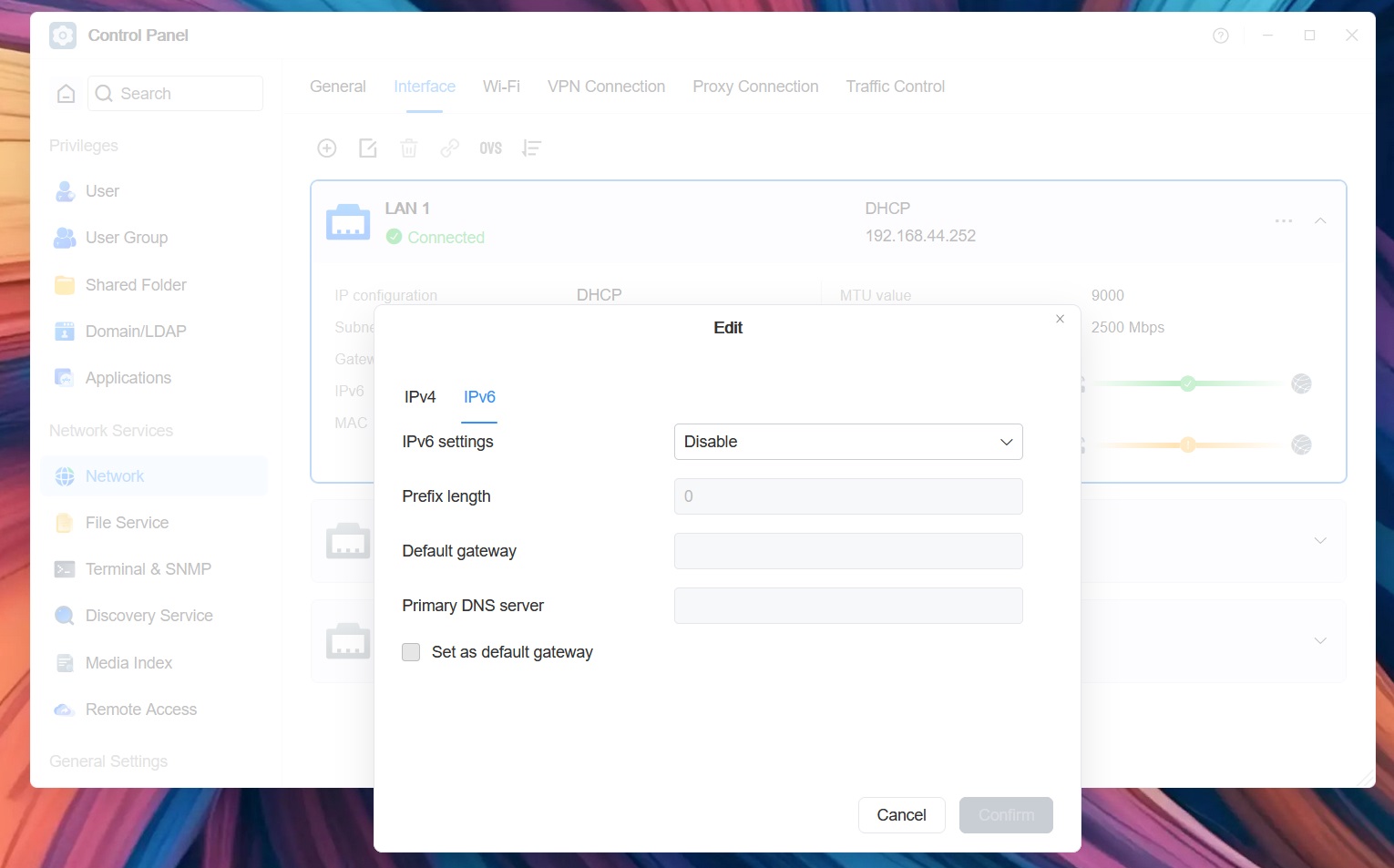Enable Set as default gateway checkbox
The width and height of the screenshot is (1394, 868).
[x=411, y=652]
